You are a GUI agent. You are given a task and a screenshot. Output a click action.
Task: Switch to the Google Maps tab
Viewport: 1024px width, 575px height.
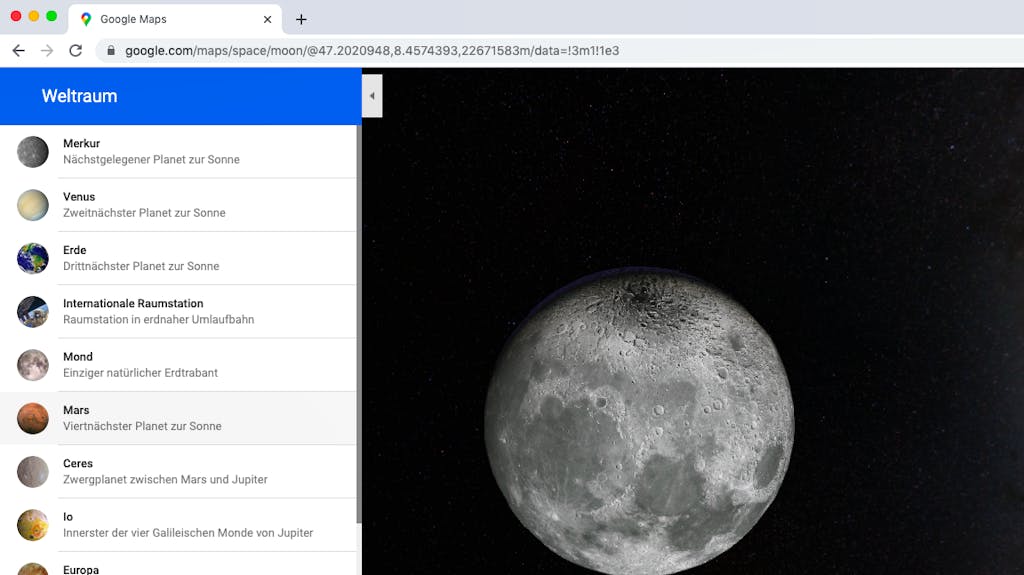[x=175, y=20]
